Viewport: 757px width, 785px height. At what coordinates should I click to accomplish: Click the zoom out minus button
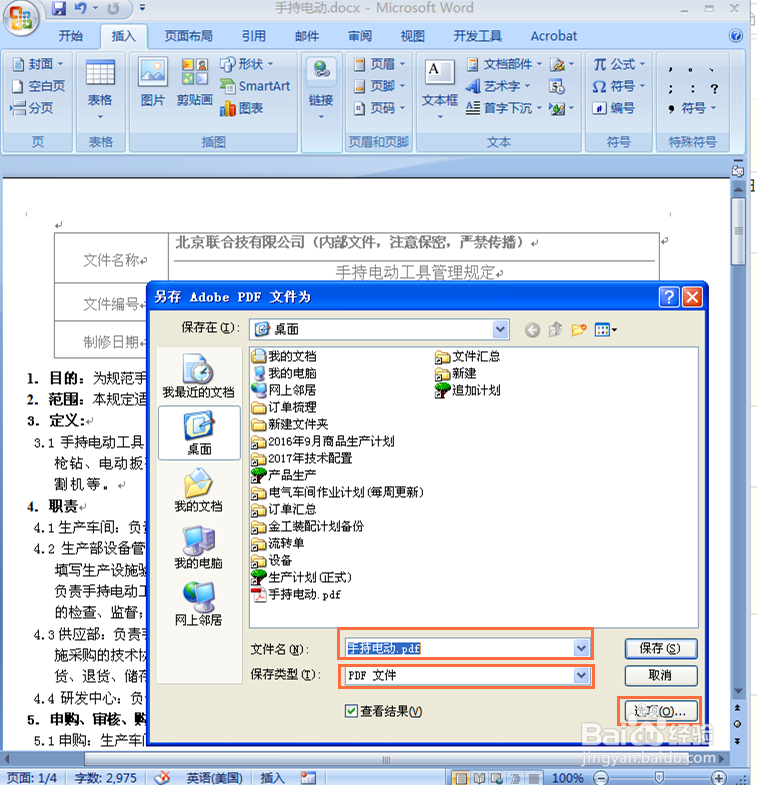[601, 778]
